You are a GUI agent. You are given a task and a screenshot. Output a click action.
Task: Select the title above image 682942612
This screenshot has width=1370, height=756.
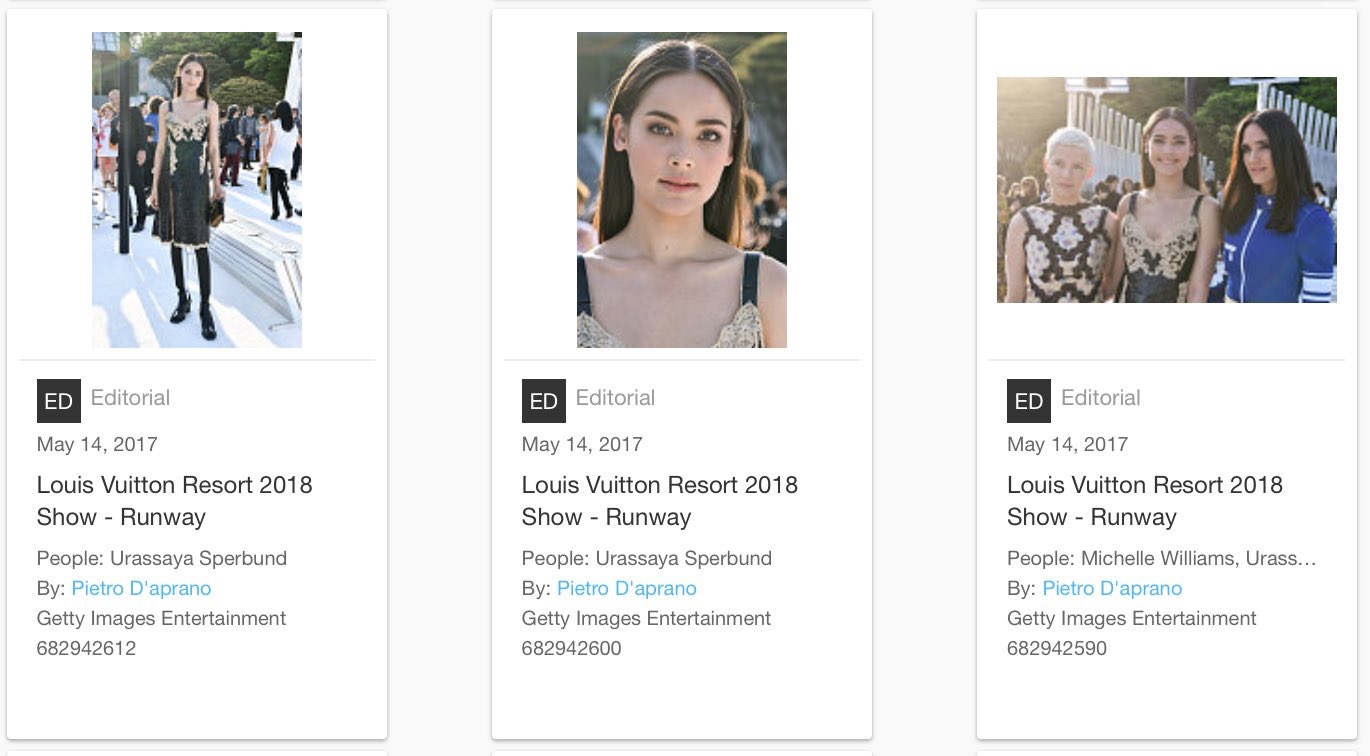[175, 501]
